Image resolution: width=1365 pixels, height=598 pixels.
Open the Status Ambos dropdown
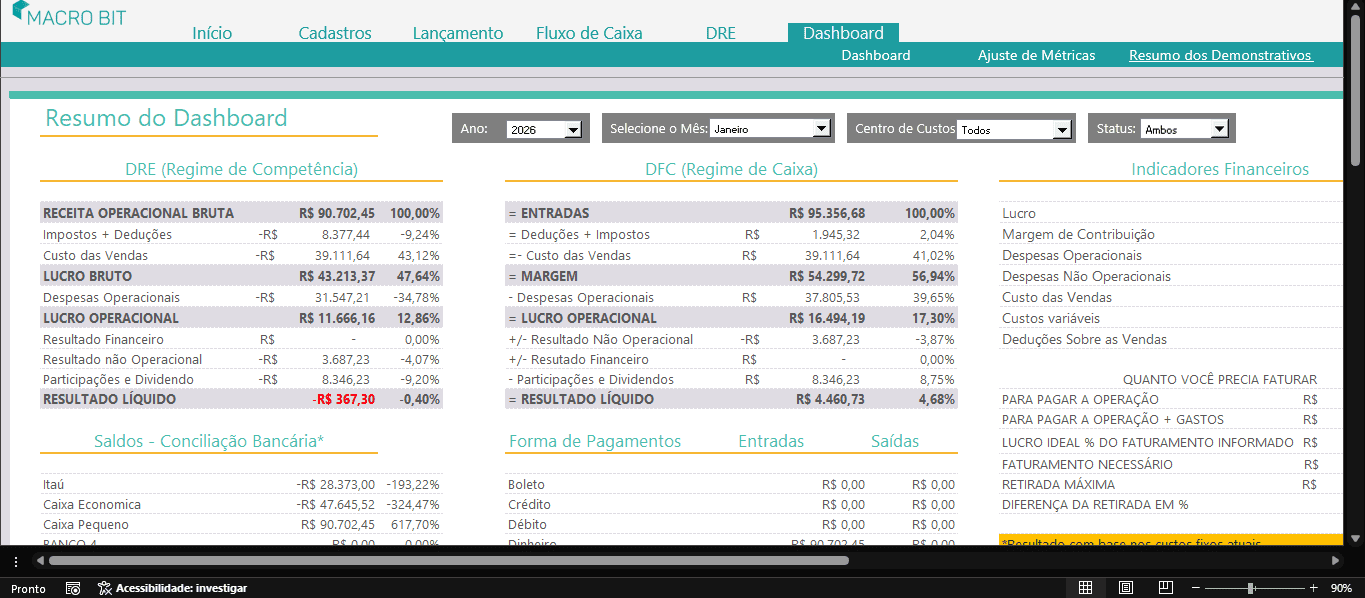[1219, 129]
